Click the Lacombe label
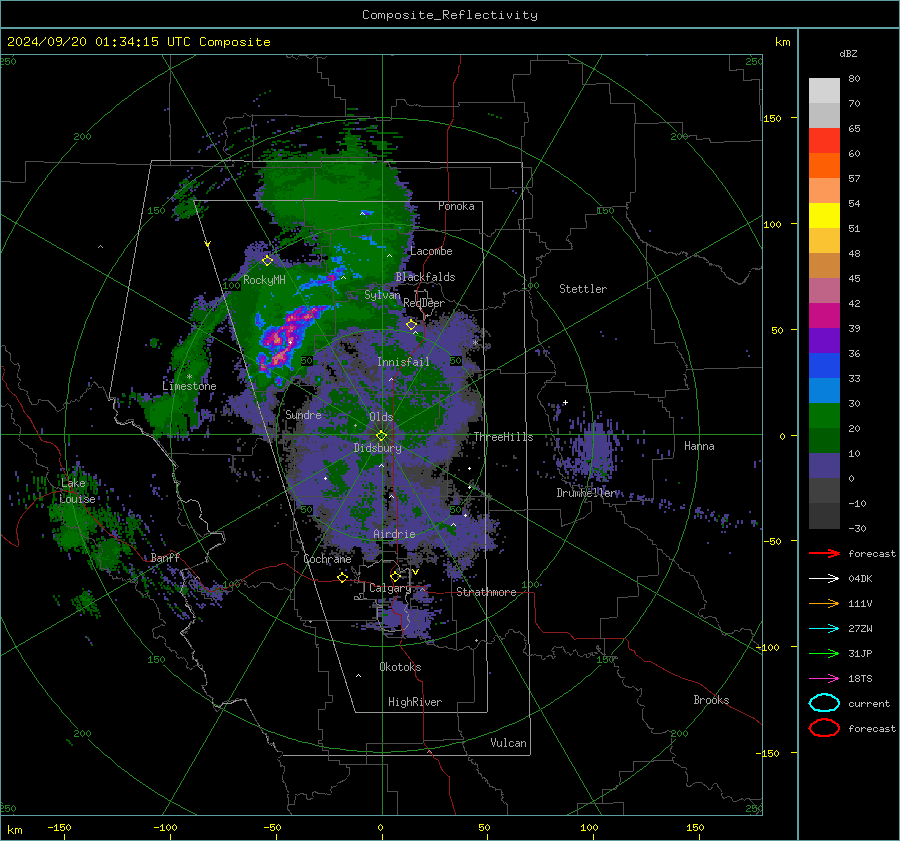The height and width of the screenshot is (841, 900). tap(431, 251)
